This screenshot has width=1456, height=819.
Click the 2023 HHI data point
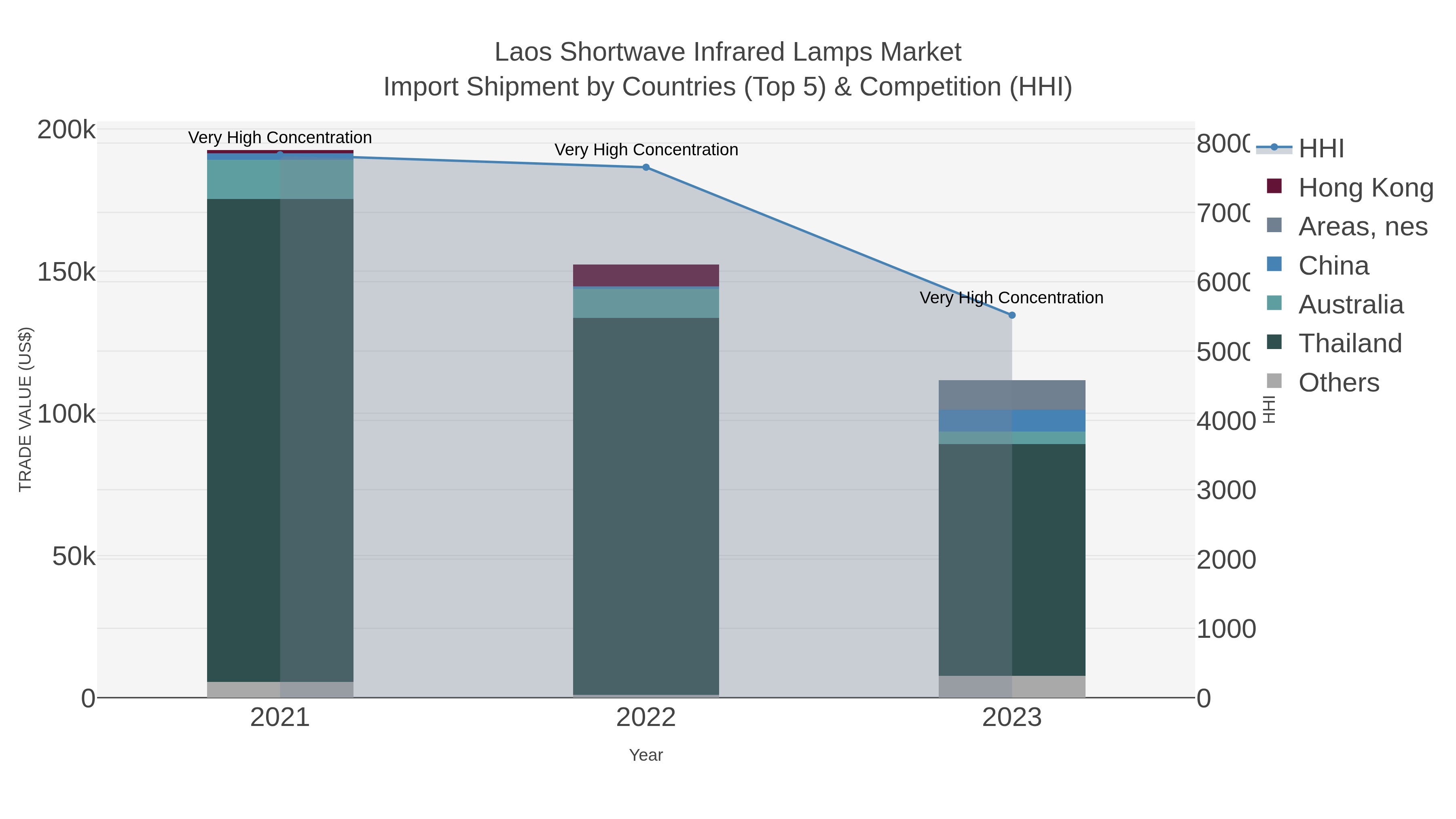coord(1012,315)
